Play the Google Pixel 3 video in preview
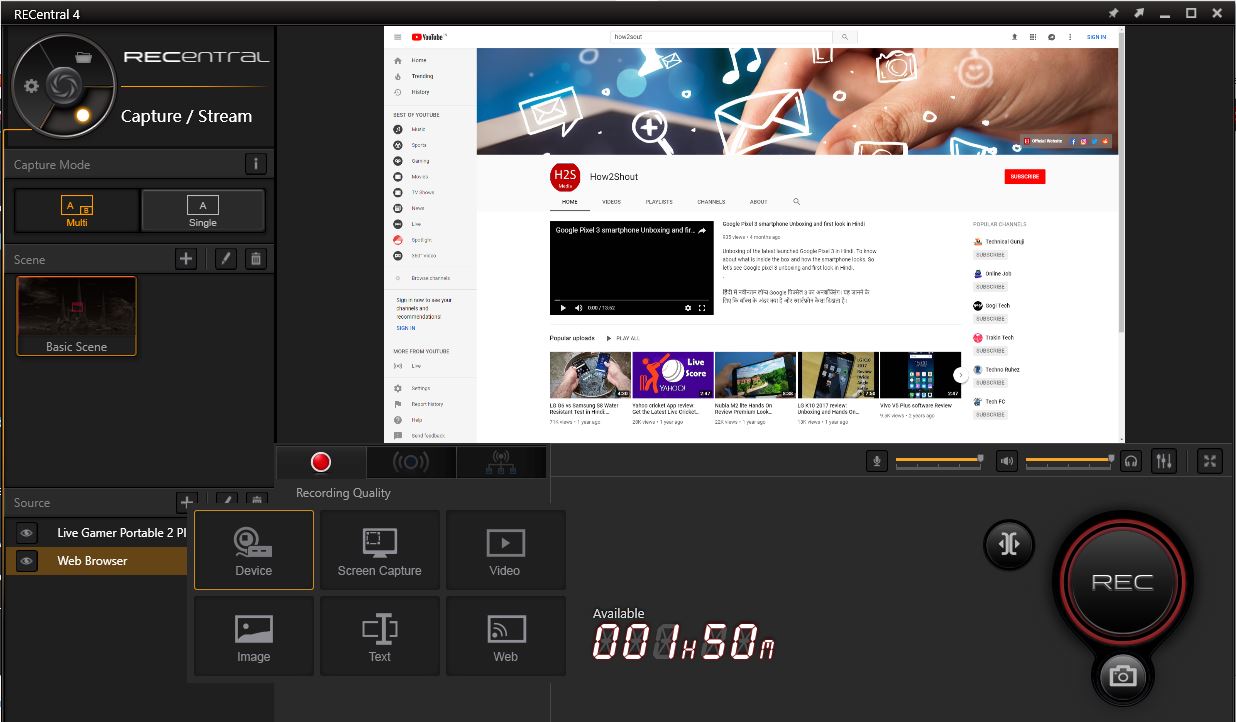 click(563, 308)
